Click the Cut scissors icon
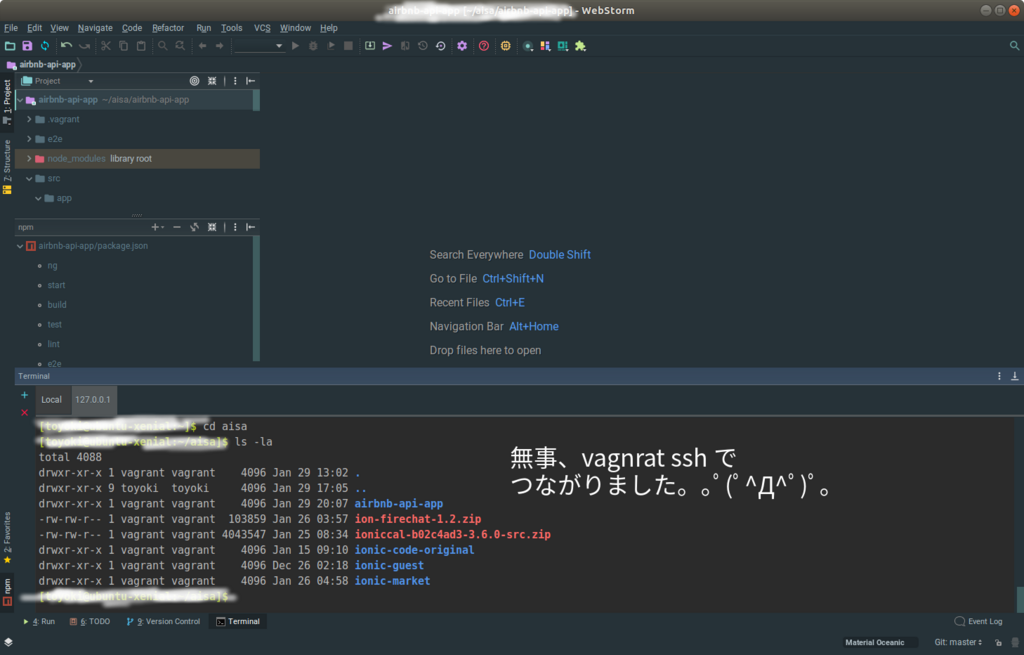Viewport: 1024px width, 655px height. click(x=106, y=46)
